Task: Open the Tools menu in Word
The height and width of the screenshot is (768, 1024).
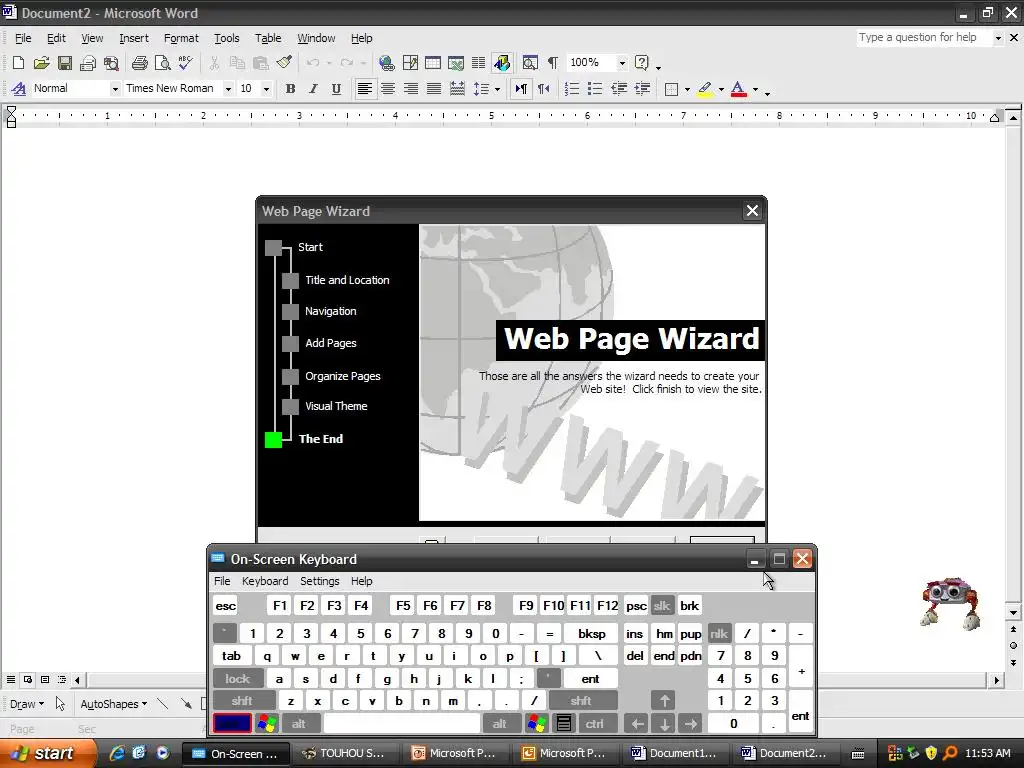Action: (x=227, y=39)
